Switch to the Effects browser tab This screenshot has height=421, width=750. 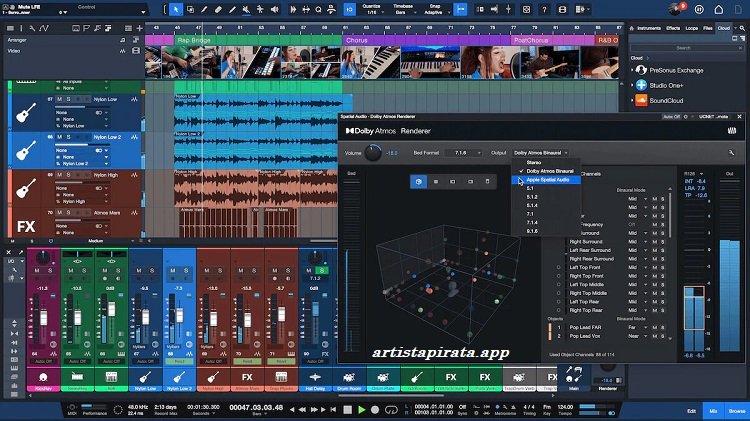tap(673, 28)
